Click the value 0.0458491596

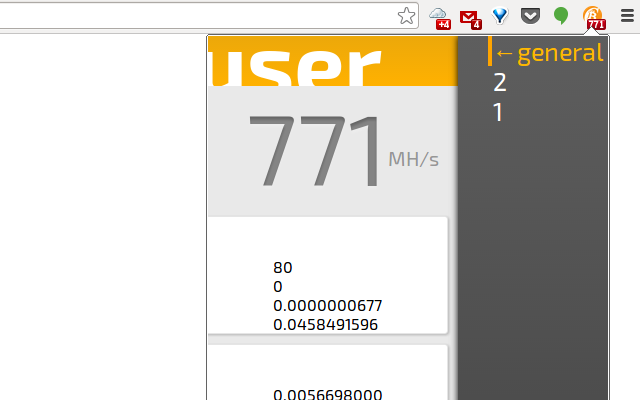[x=325, y=325]
